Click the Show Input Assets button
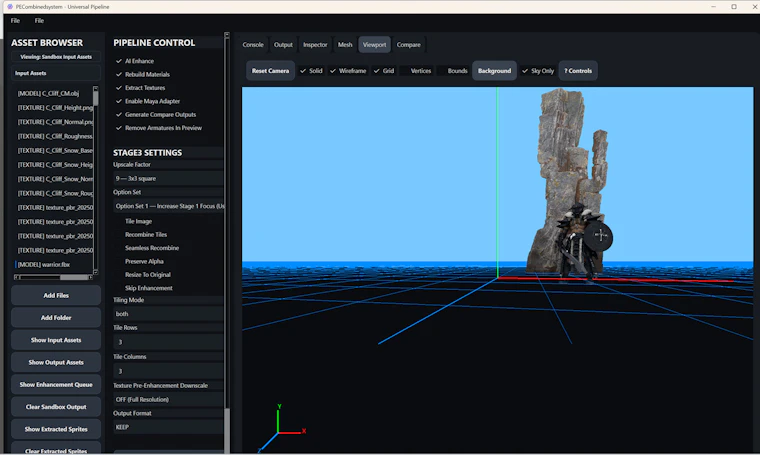The image size is (760, 455). pos(56,340)
